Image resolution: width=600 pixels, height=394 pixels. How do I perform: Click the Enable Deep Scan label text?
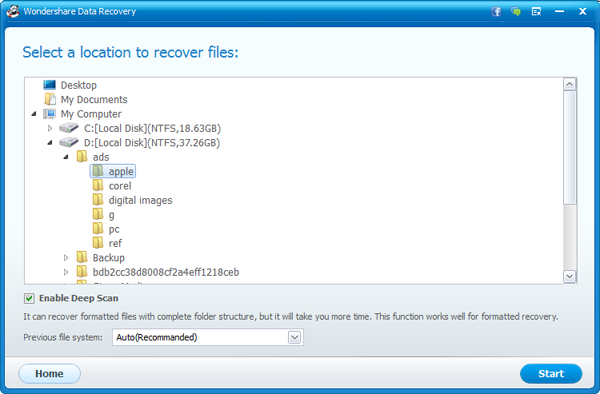pyautogui.click(x=78, y=298)
